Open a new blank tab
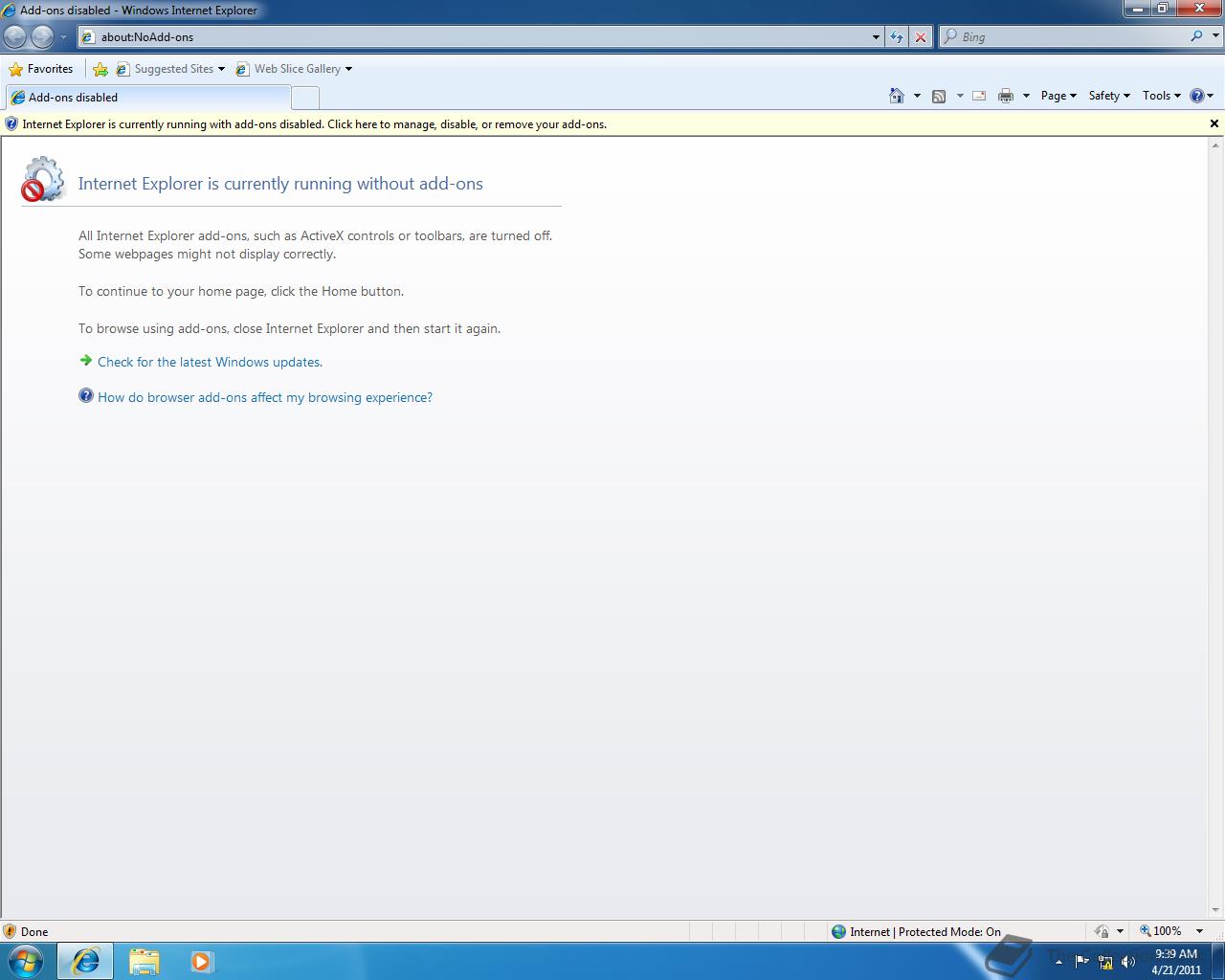Viewport: 1225px width, 980px height. tap(304, 98)
